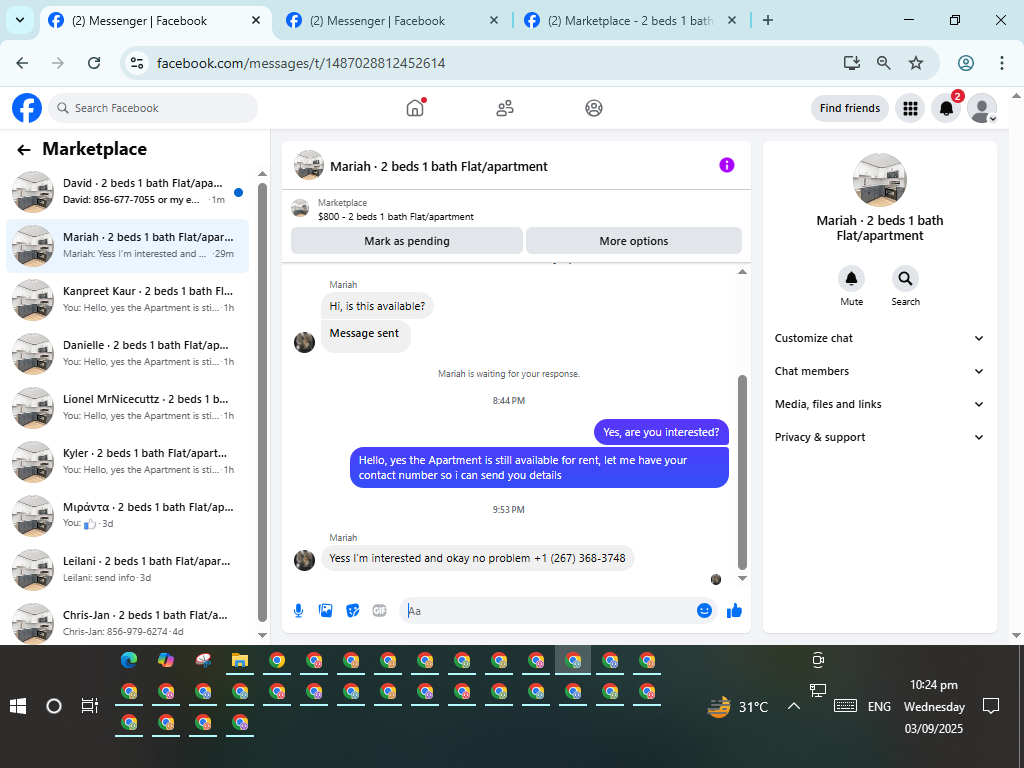Open conversation information purple icon

[726, 165]
